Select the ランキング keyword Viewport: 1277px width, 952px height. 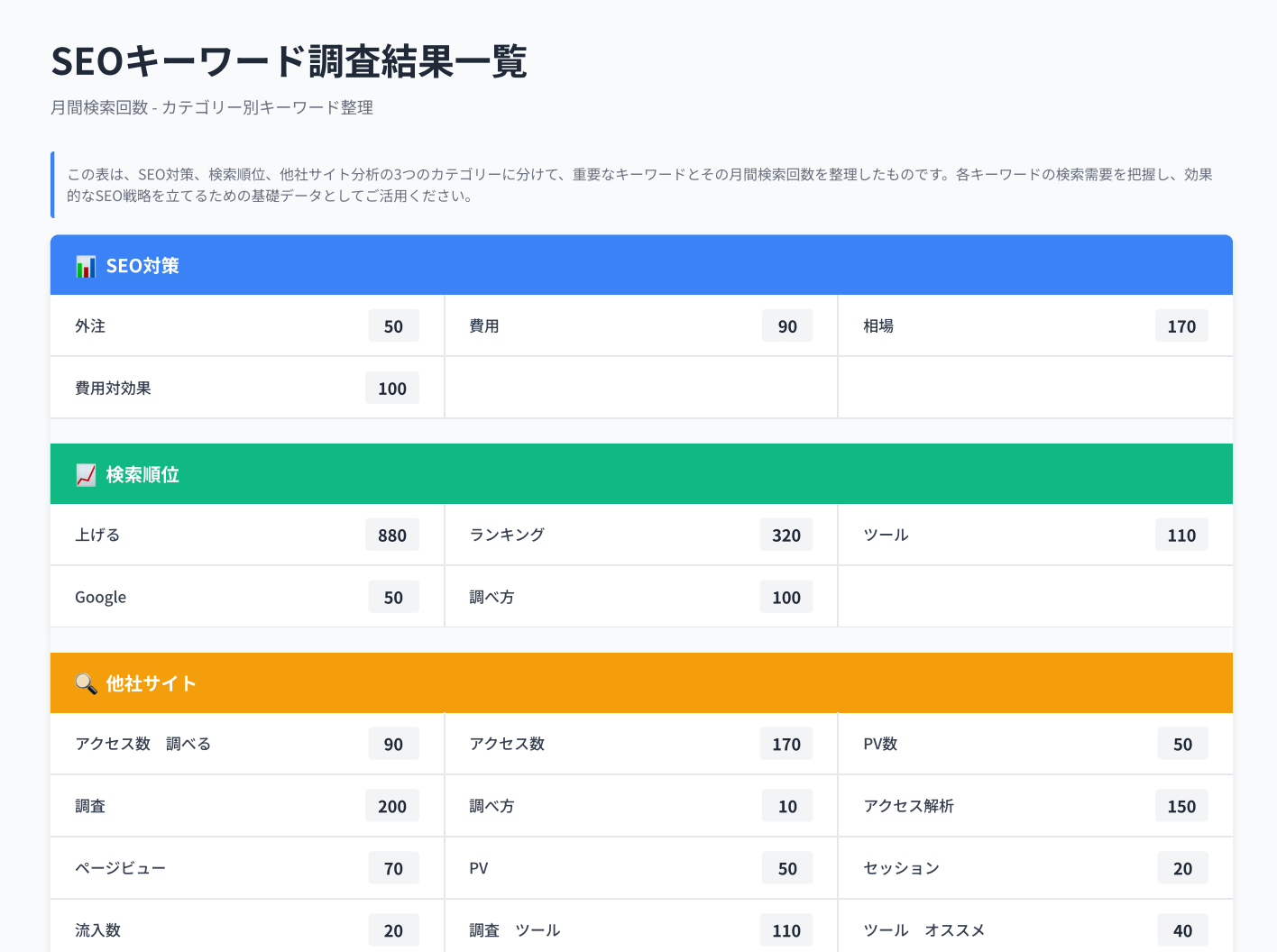[507, 535]
